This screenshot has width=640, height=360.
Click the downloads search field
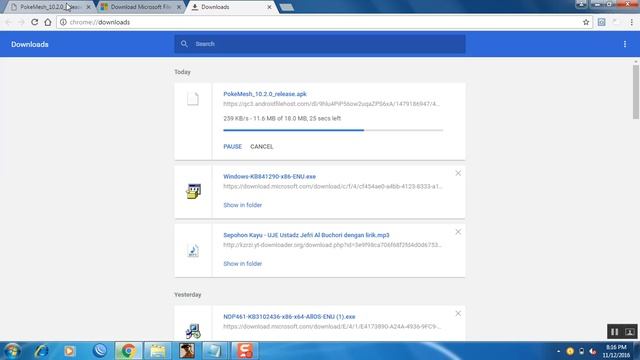pos(320,44)
